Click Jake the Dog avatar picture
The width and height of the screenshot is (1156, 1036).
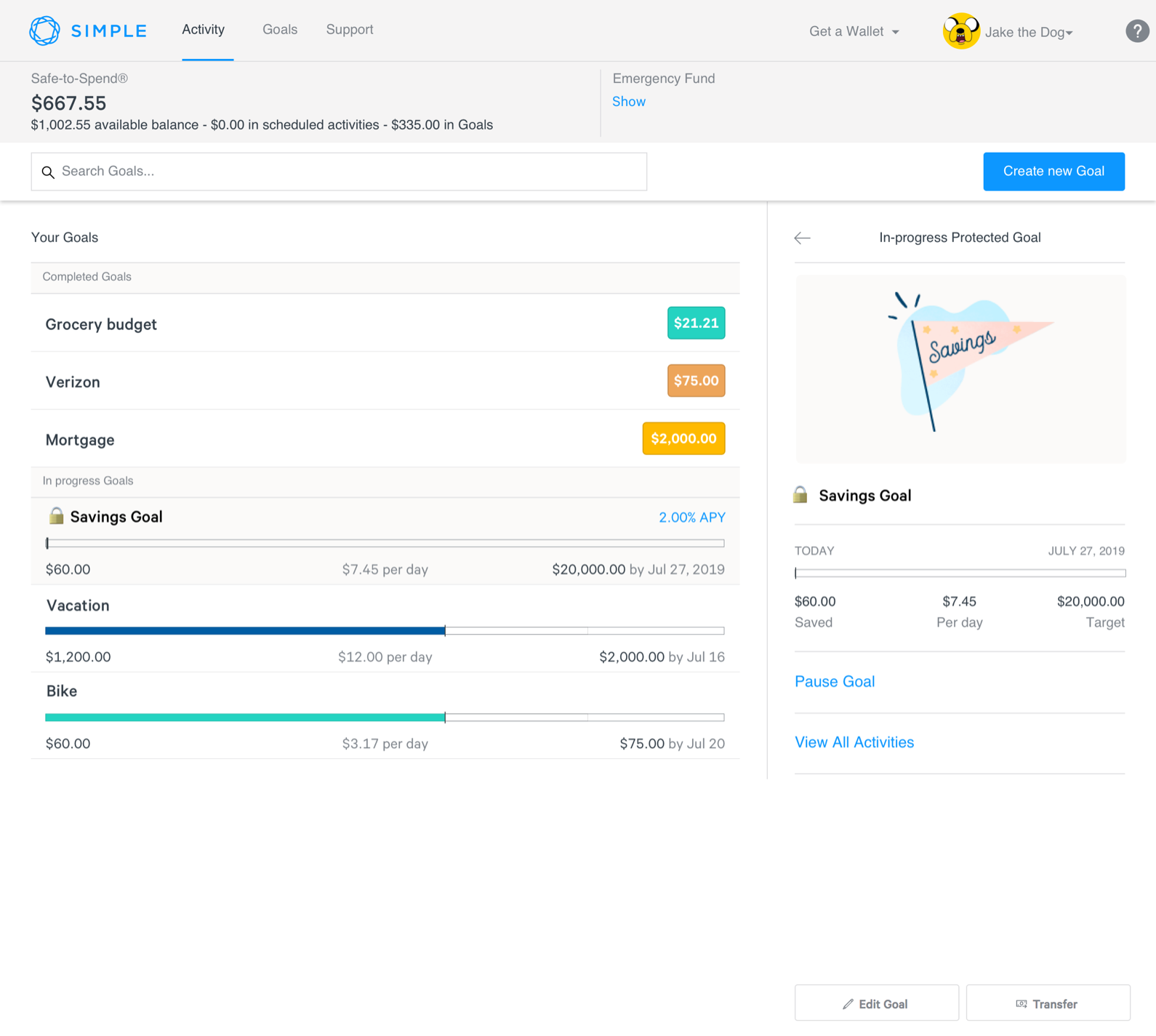point(960,31)
